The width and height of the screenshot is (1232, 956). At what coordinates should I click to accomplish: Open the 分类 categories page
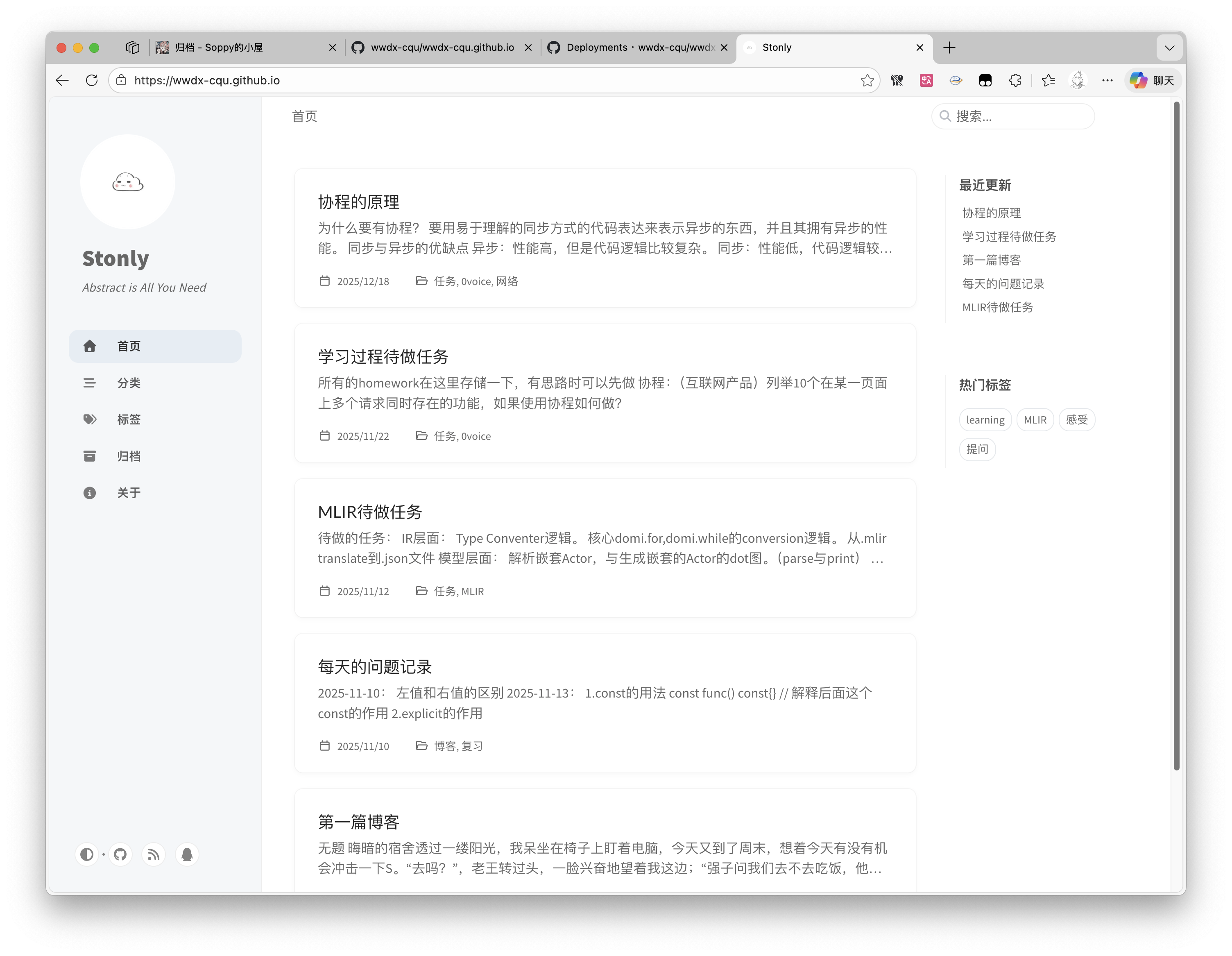coord(129,383)
